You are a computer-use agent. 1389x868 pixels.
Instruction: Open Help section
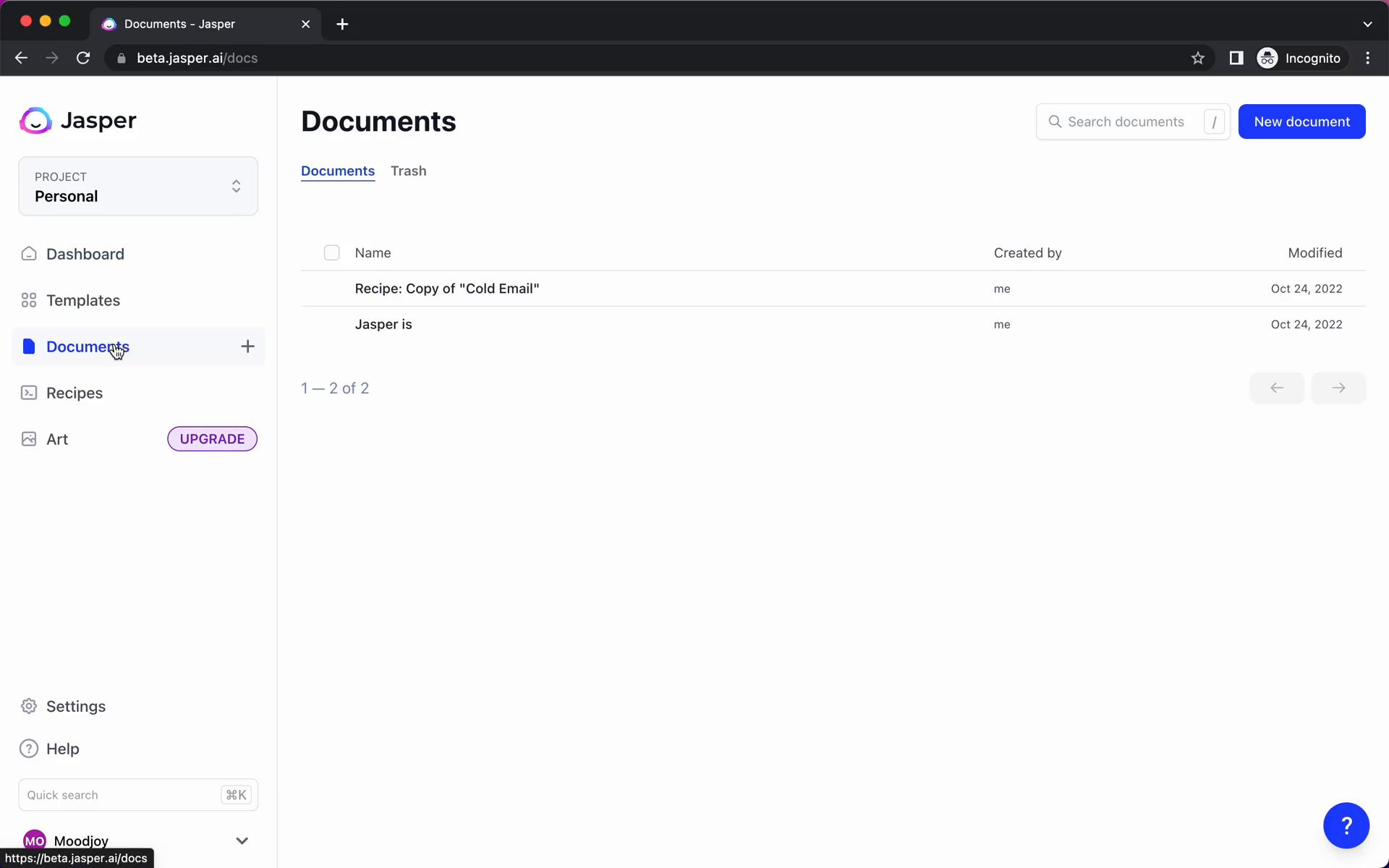[63, 748]
